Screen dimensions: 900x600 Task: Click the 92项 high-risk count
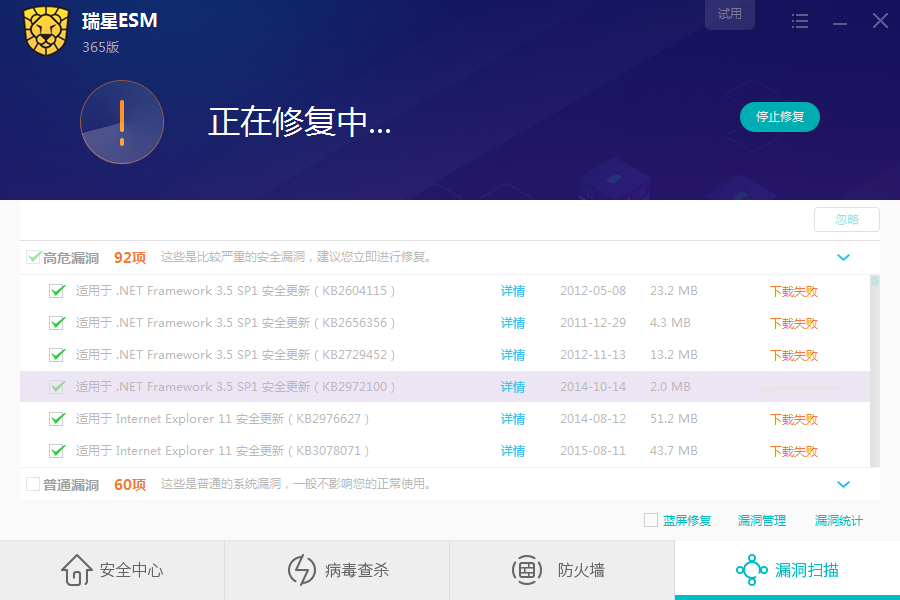pos(130,257)
